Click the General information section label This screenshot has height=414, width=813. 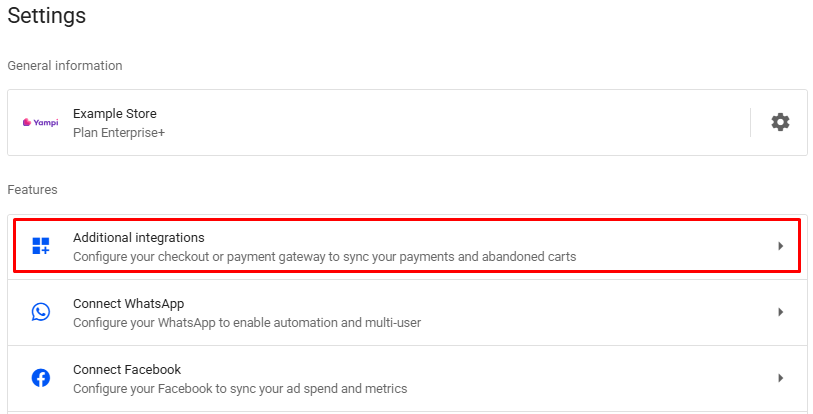(x=64, y=66)
